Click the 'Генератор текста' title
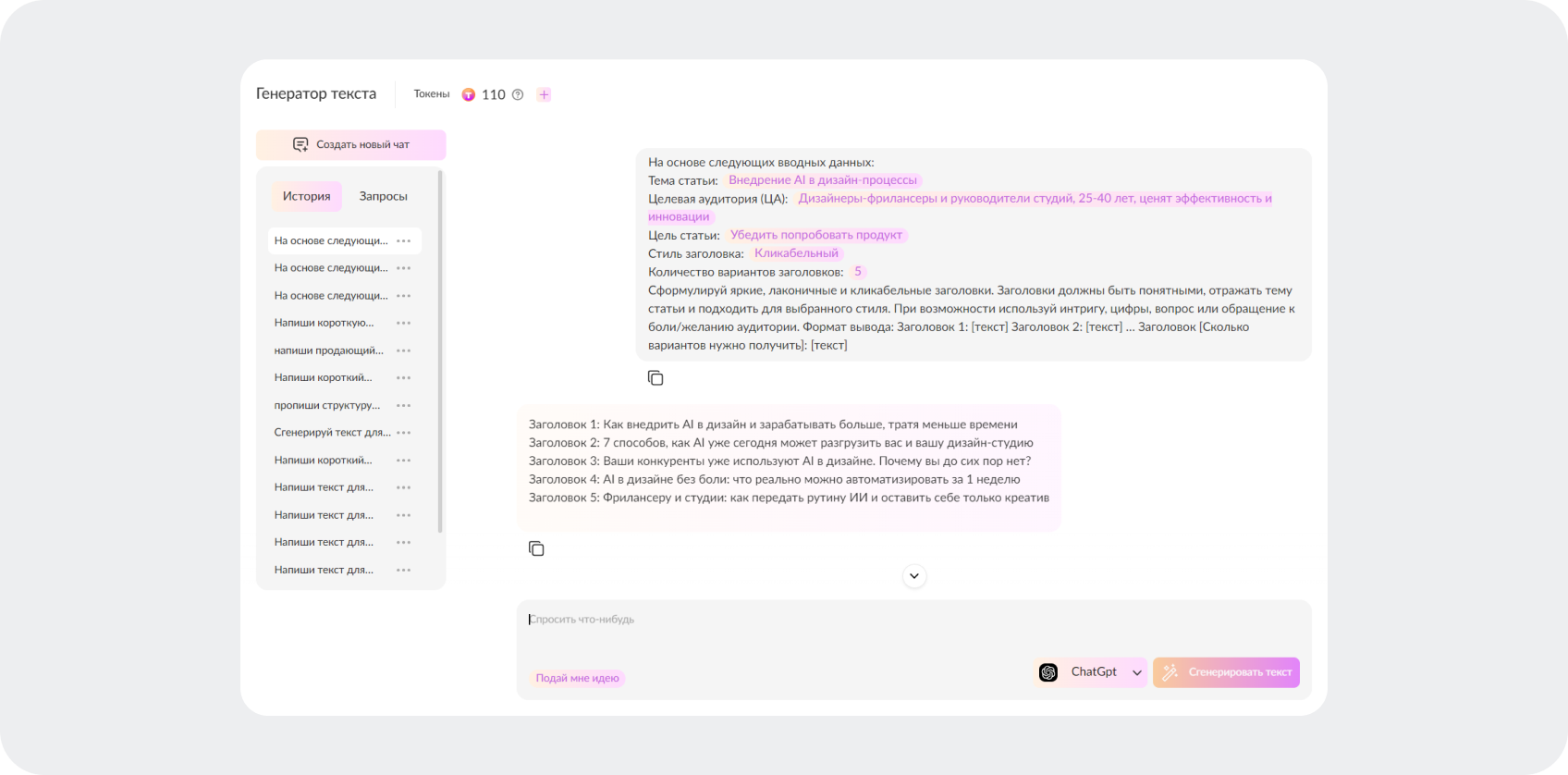 (316, 93)
